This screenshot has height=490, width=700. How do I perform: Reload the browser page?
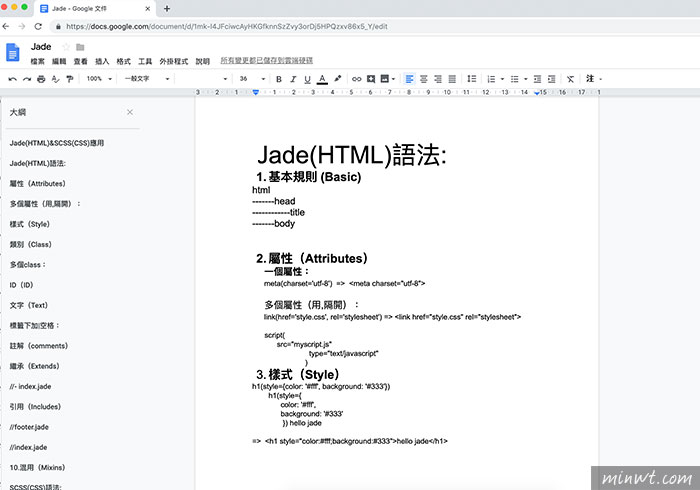click(x=38, y=26)
